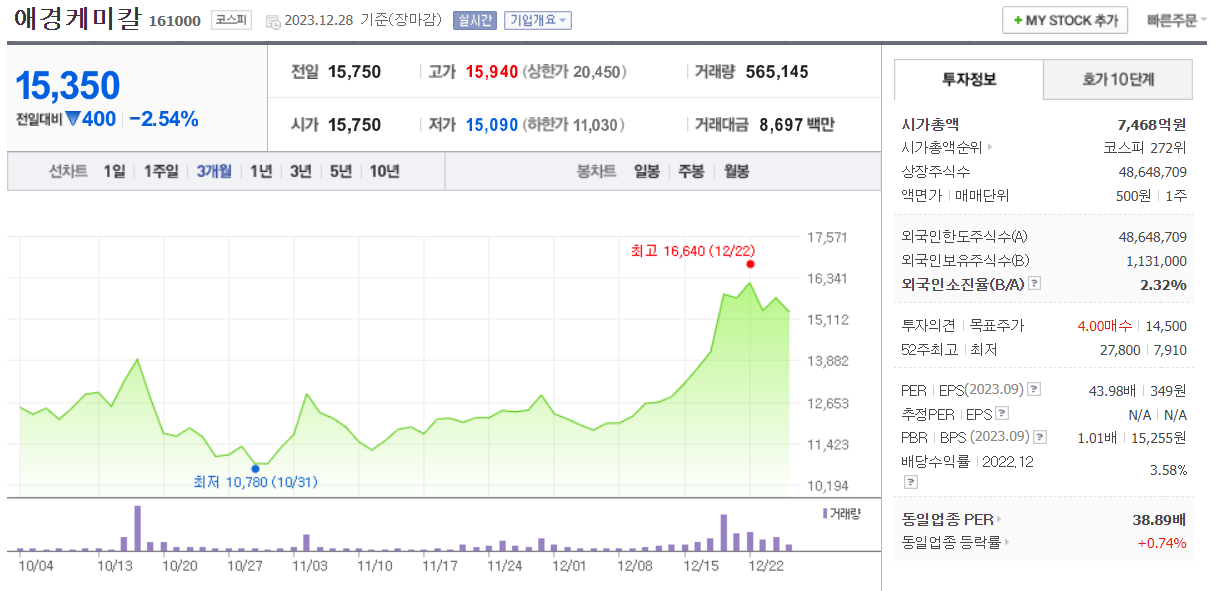Image resolution: width=1225 pixels, height=591 pixels.
Task: Click help icon next to 외국인소진율(B/A)
Action: 1034,284
